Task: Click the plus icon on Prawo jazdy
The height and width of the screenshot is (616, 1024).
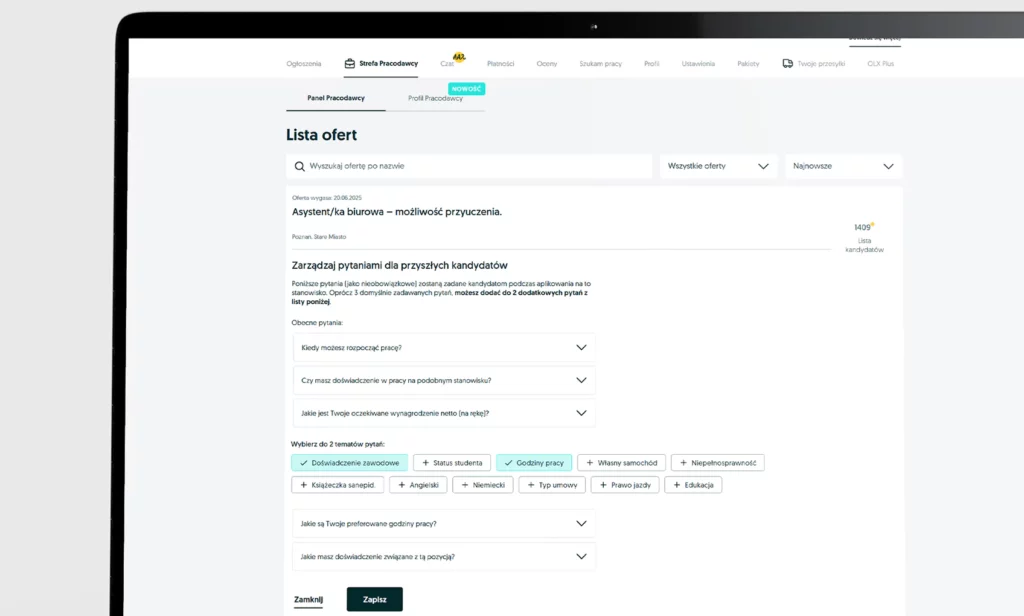Action: tap(601, 485)
